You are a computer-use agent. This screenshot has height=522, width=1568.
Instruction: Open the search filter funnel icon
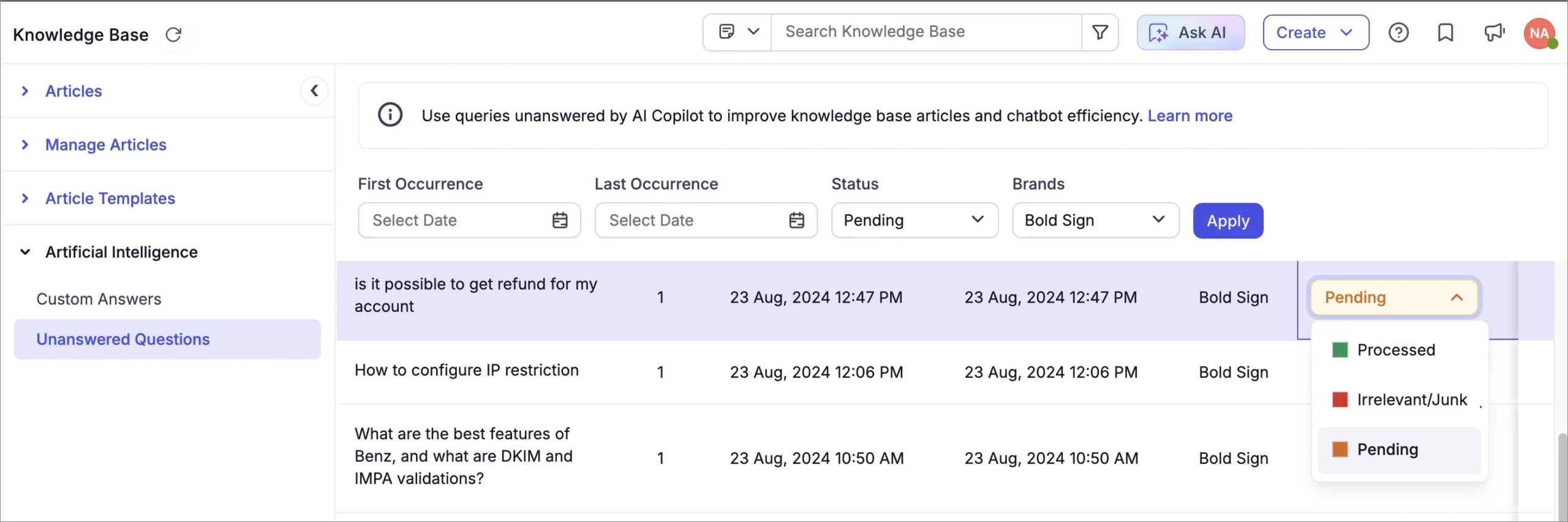tap(1100, 32)
